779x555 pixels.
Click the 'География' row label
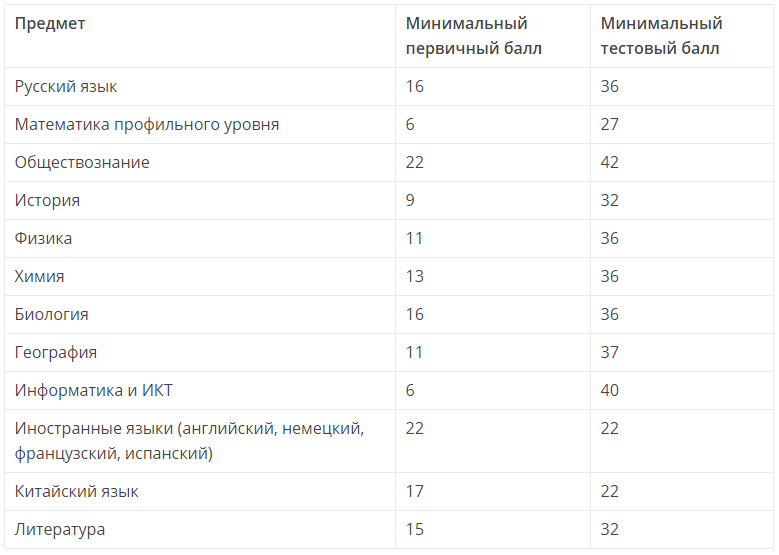(x=56, y=352)
